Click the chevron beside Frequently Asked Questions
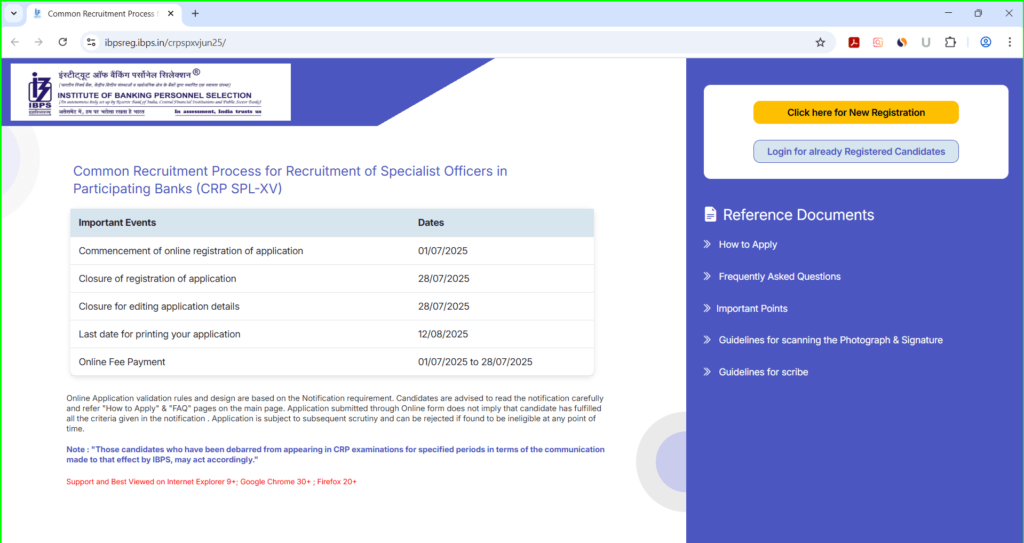This screenshot has width=1024, height=543. click(x=707, y=276)
